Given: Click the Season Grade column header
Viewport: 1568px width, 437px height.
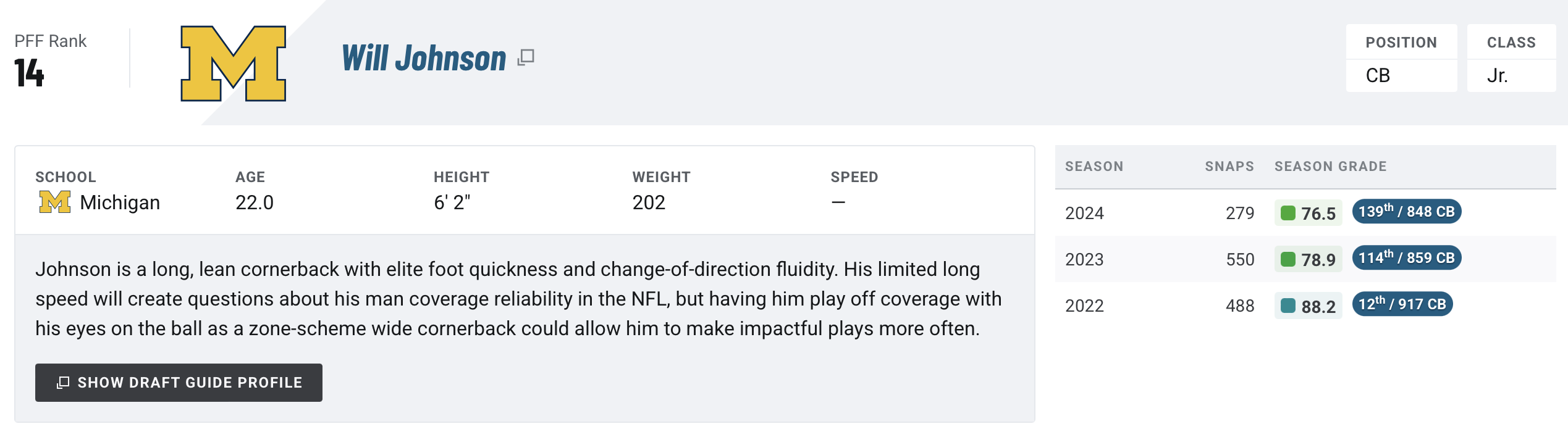Looking at the screenshot, I should [1331, 166].
